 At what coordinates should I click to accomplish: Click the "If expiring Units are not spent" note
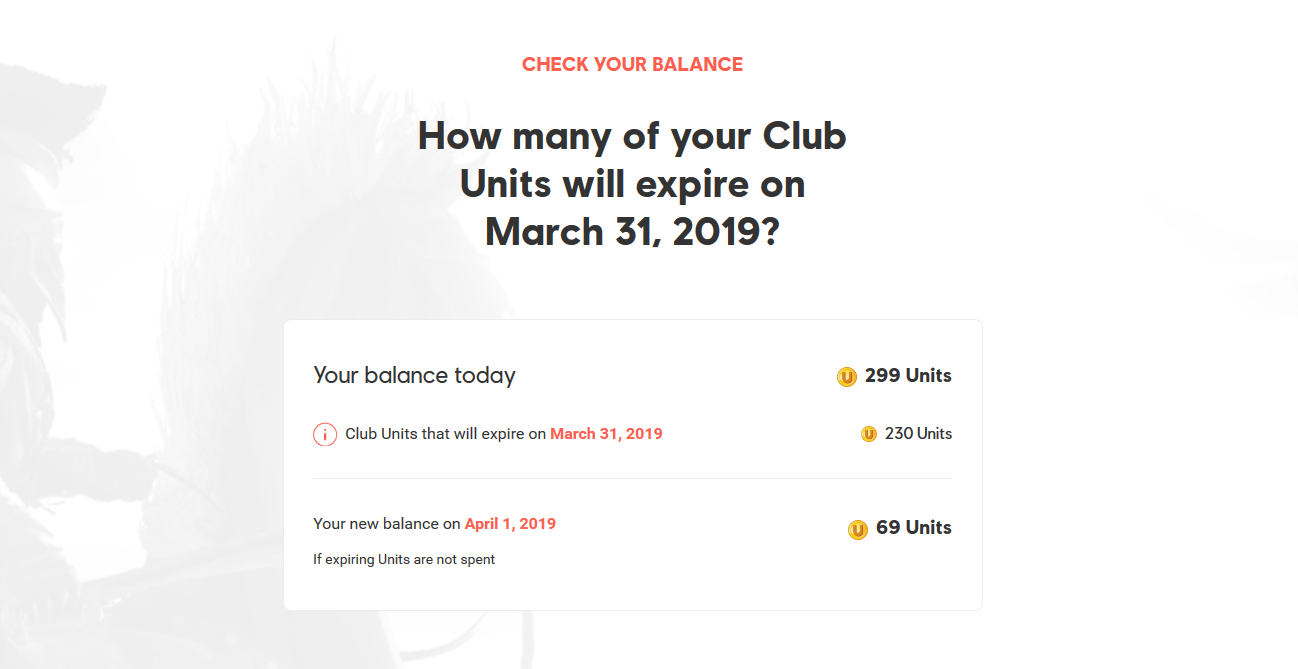pos(404,560)
